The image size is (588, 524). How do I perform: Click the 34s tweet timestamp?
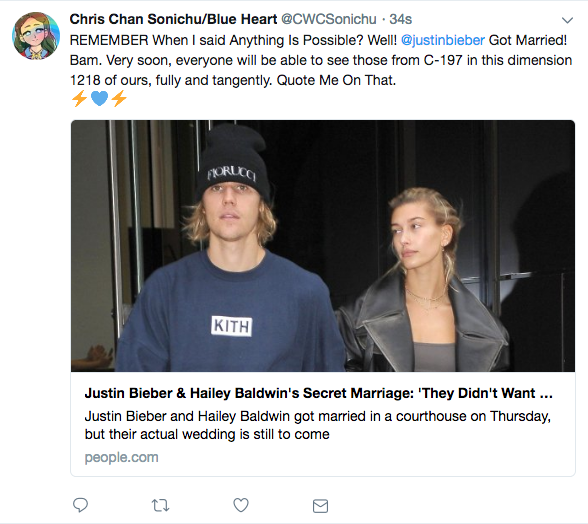click(400, 19)
